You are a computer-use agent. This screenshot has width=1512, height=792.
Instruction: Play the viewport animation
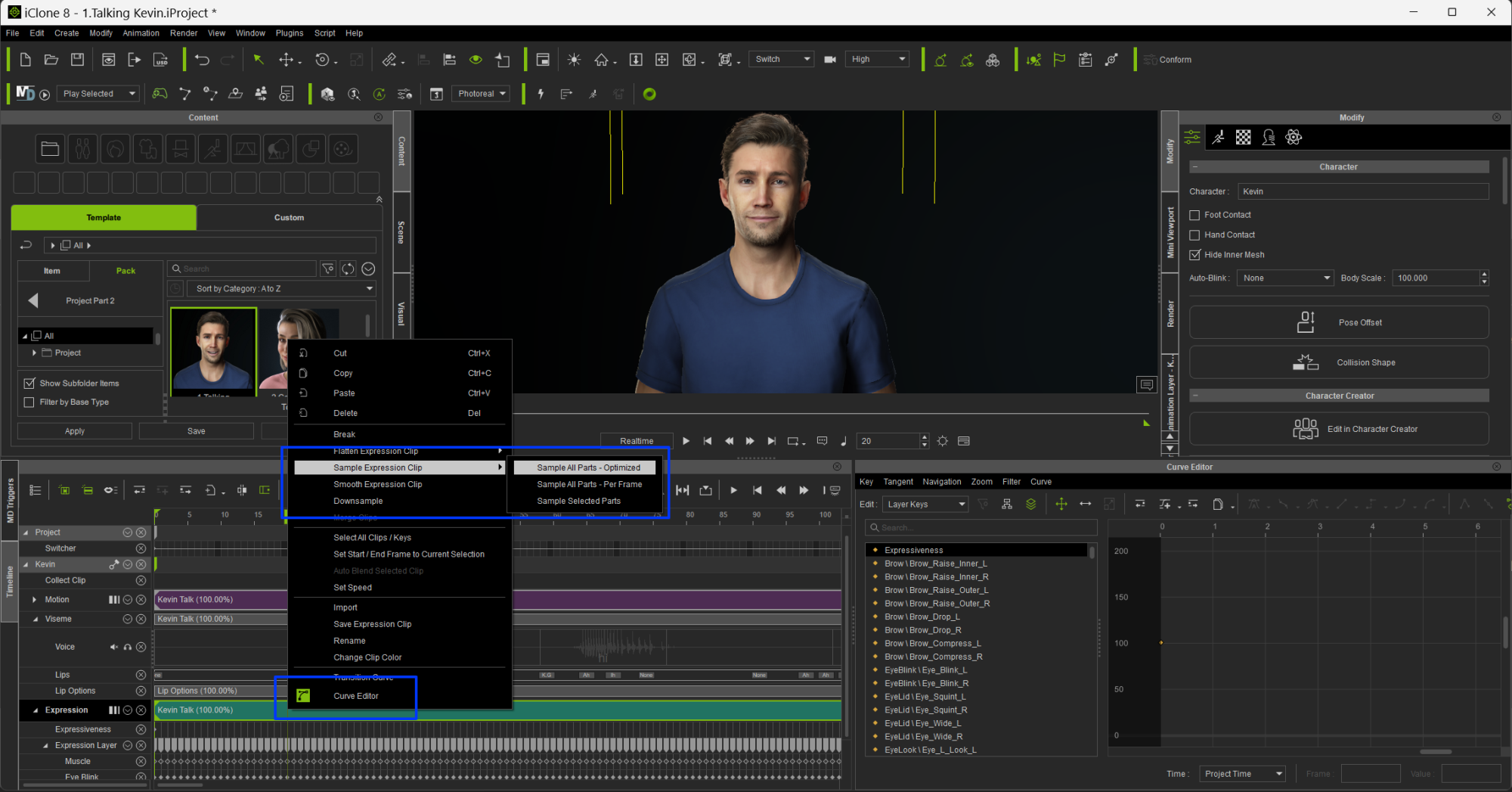(x=686, y=441)
